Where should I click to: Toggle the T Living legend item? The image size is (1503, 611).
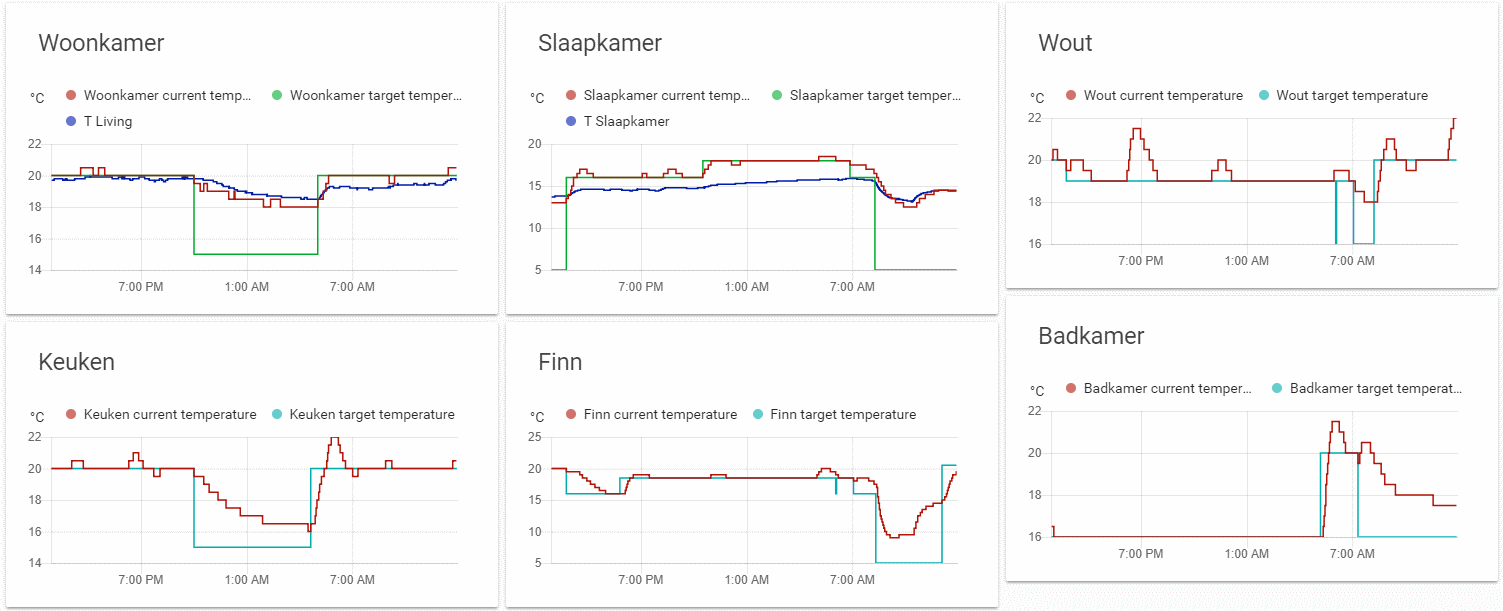pos(107,121)
